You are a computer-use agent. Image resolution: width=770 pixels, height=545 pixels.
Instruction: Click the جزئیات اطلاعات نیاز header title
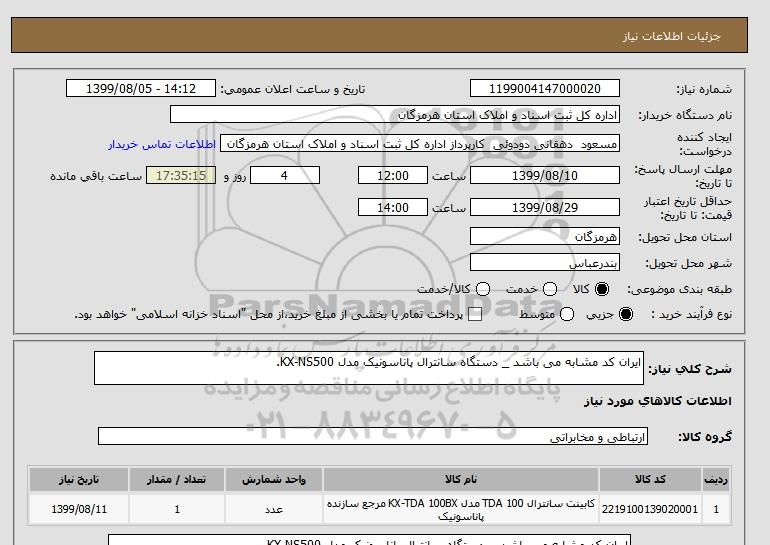pyautogui.click(x=671, y=36)
